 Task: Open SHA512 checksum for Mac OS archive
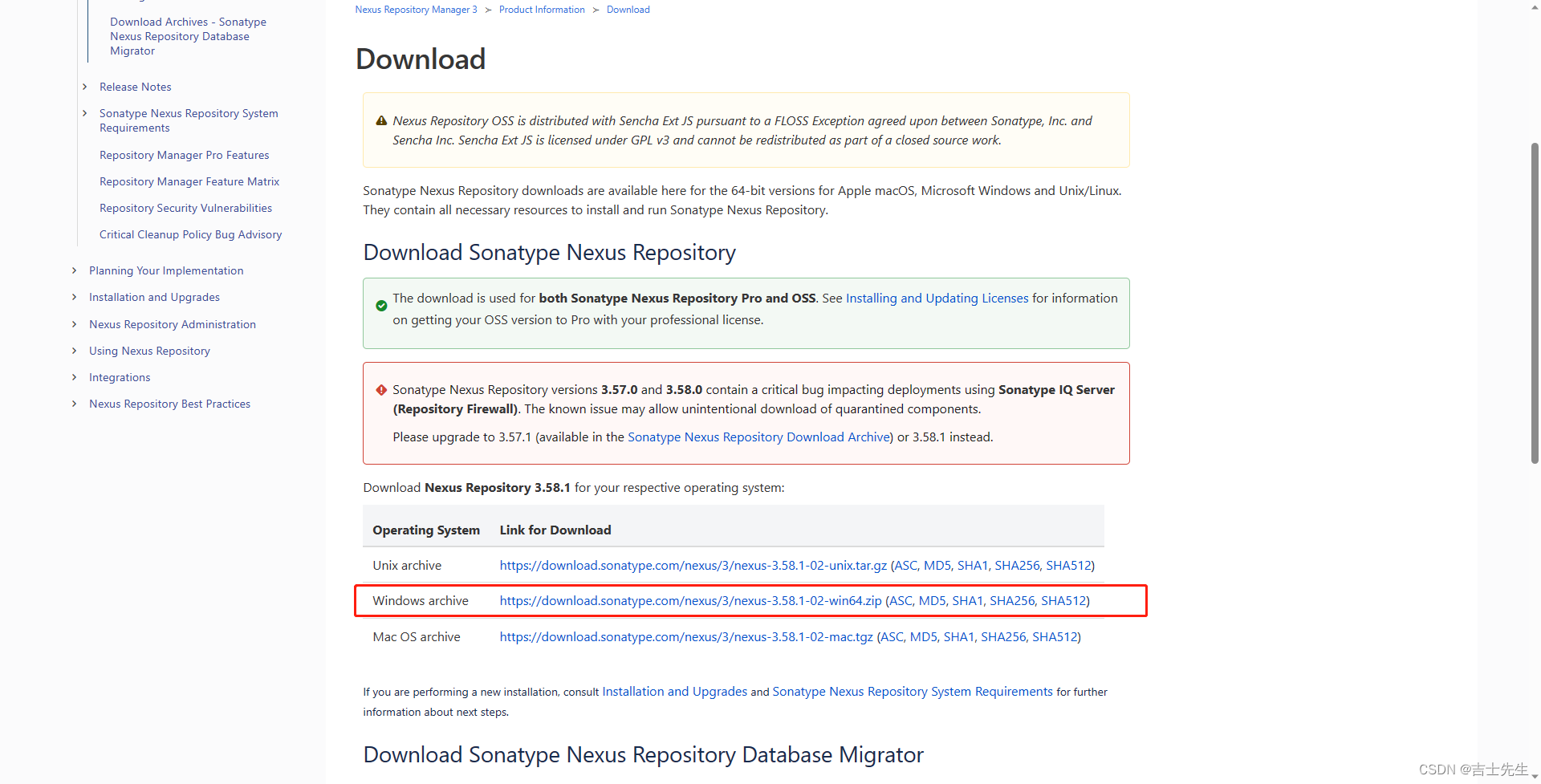click(x=1055, y=636)
